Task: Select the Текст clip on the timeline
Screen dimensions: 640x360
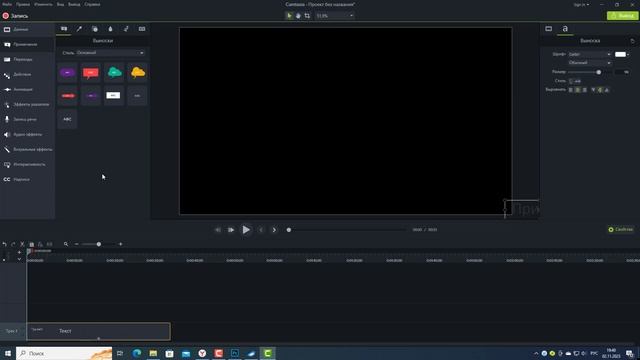Action: (x=98, y=331)
